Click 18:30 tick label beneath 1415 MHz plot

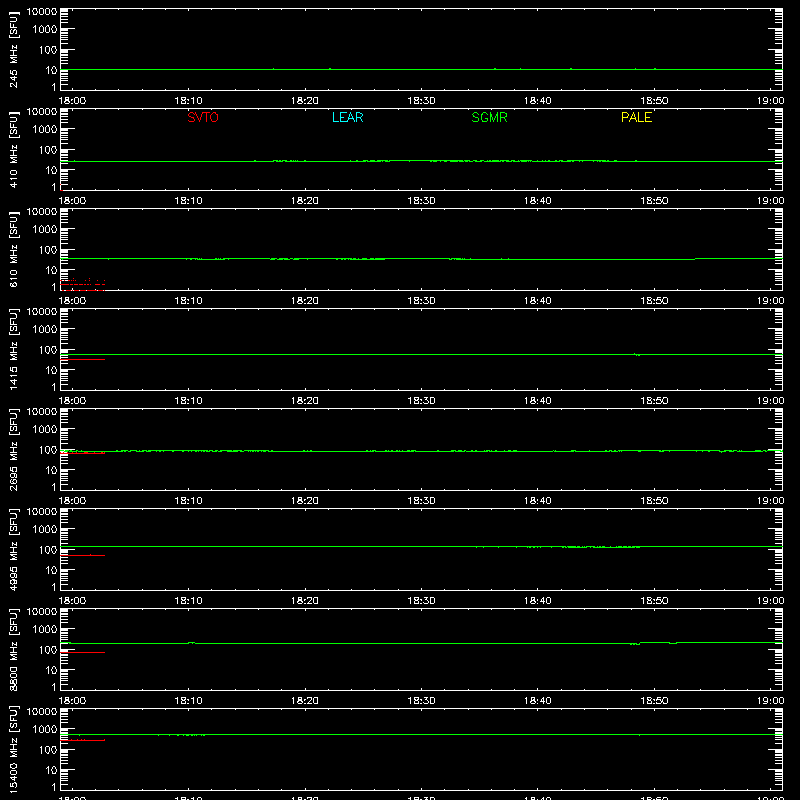coord(421,401)
